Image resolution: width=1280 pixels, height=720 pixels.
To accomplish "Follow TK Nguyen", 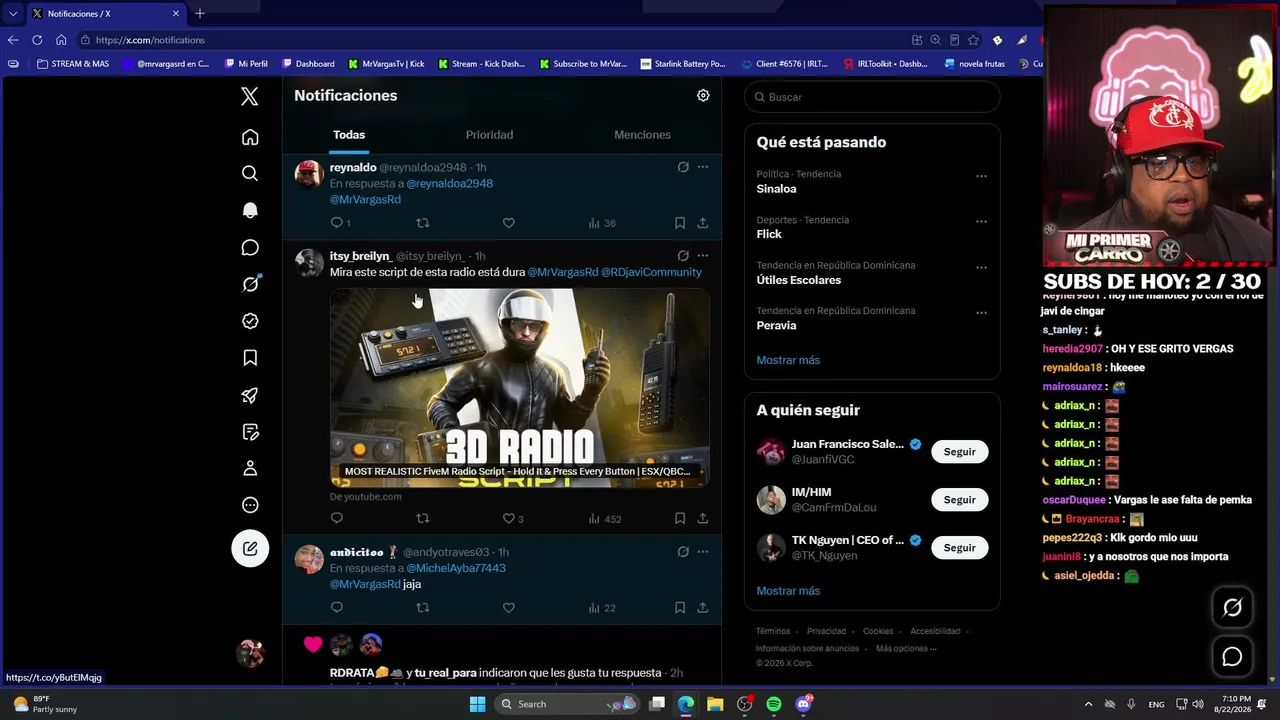I will click(x=959, y=548).
